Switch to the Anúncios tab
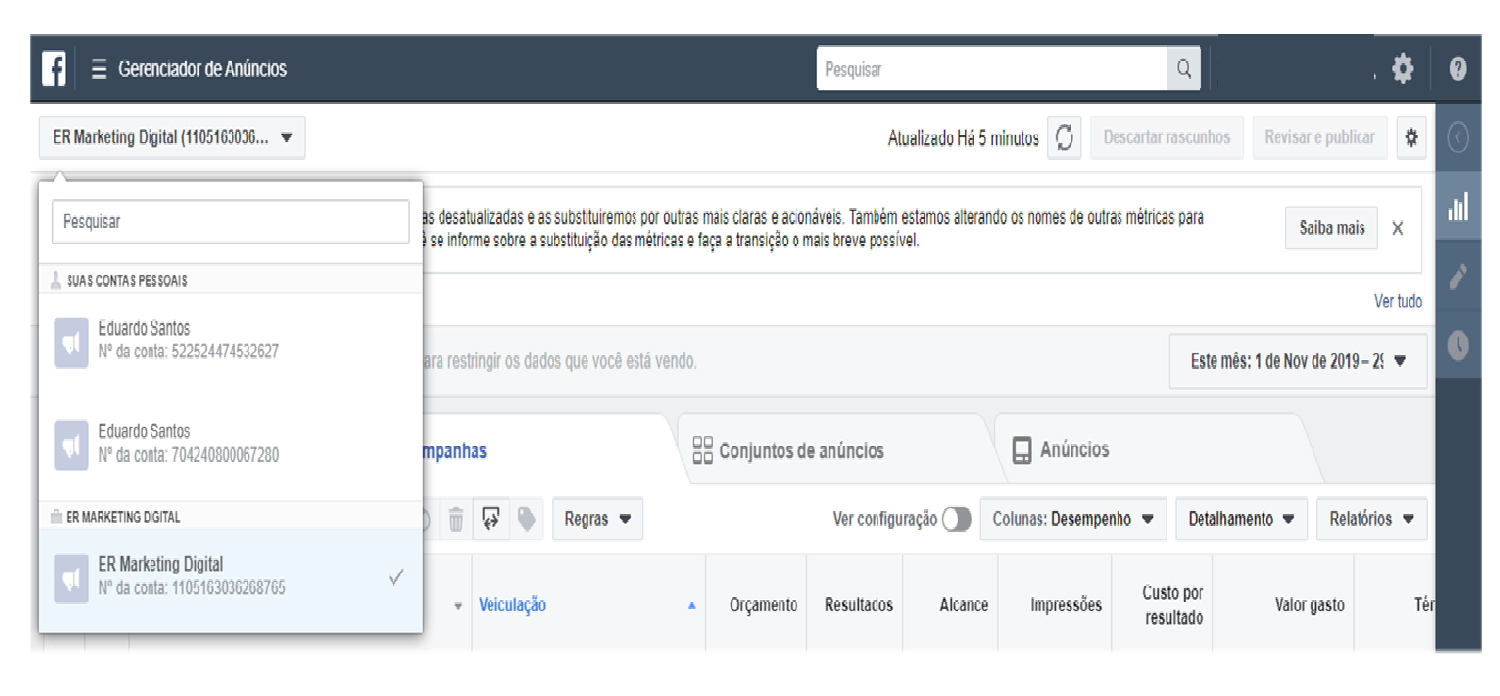This screenshot has width=1500, height=696. [1073, 450]
